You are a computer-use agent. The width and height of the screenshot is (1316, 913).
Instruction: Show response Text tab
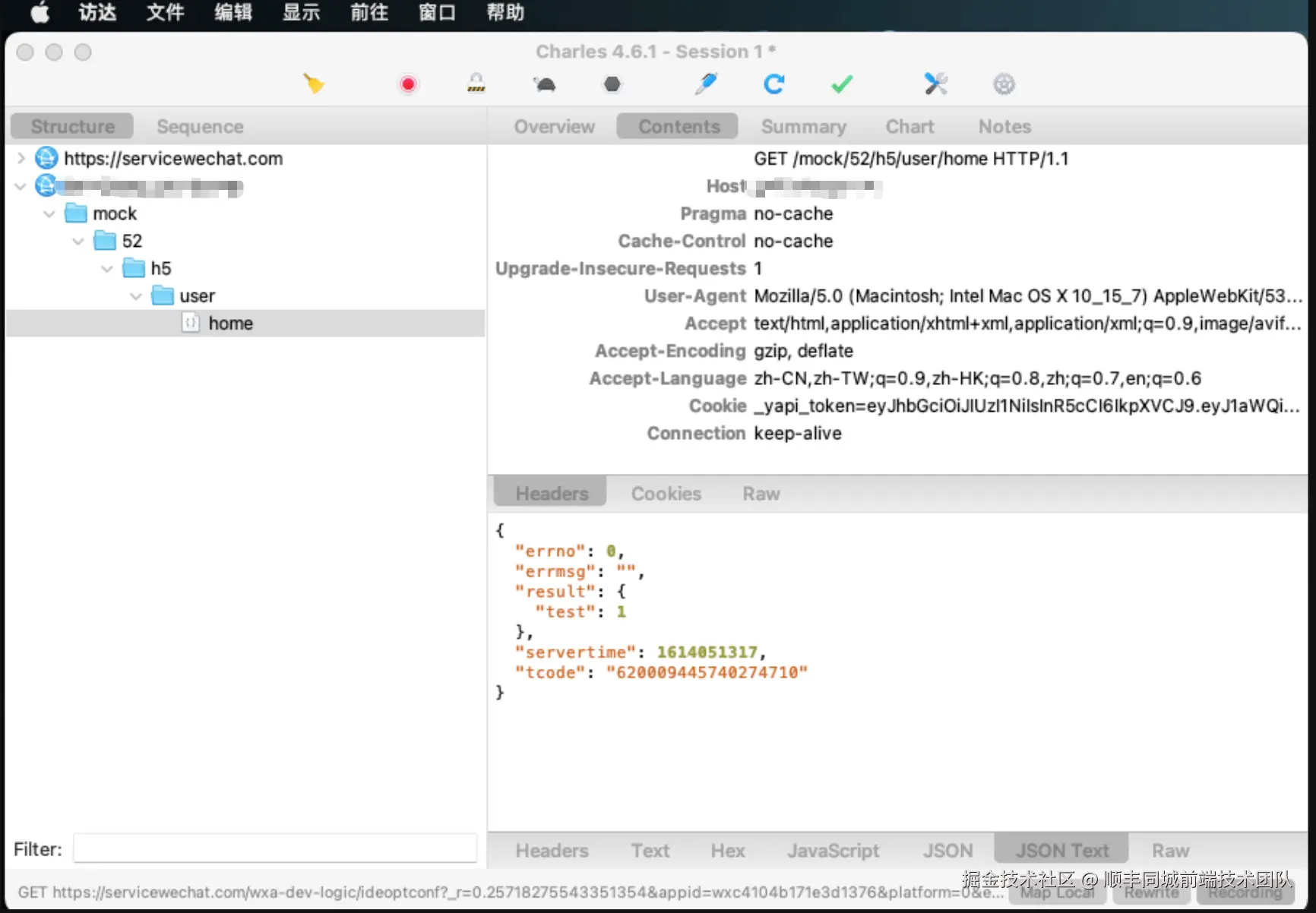click(x=650, y=850)
